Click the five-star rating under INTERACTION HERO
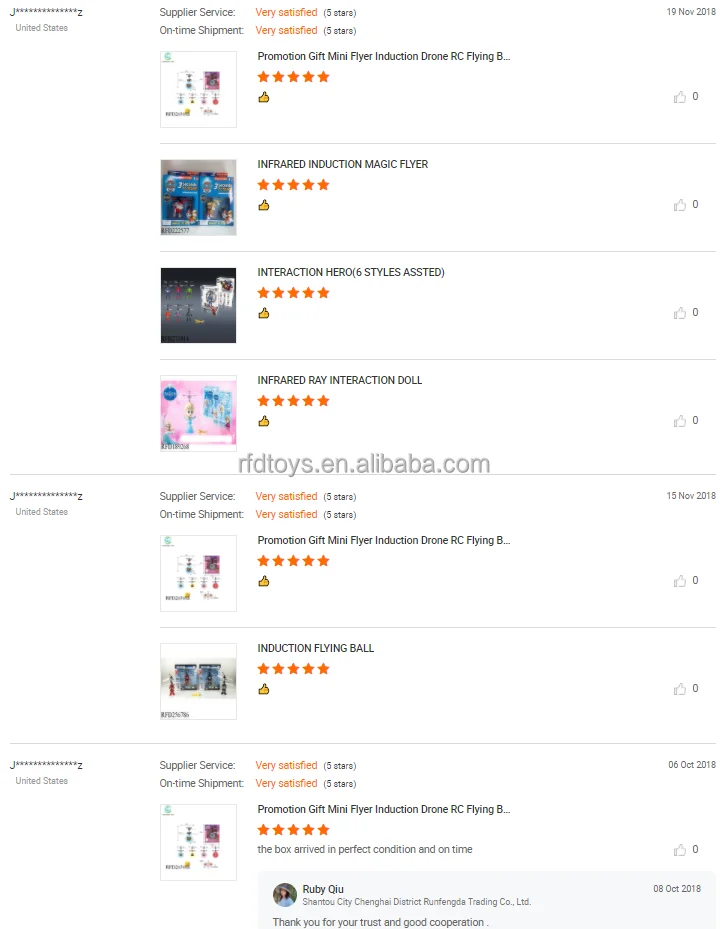The image size is (727, 929). [293, 293]
